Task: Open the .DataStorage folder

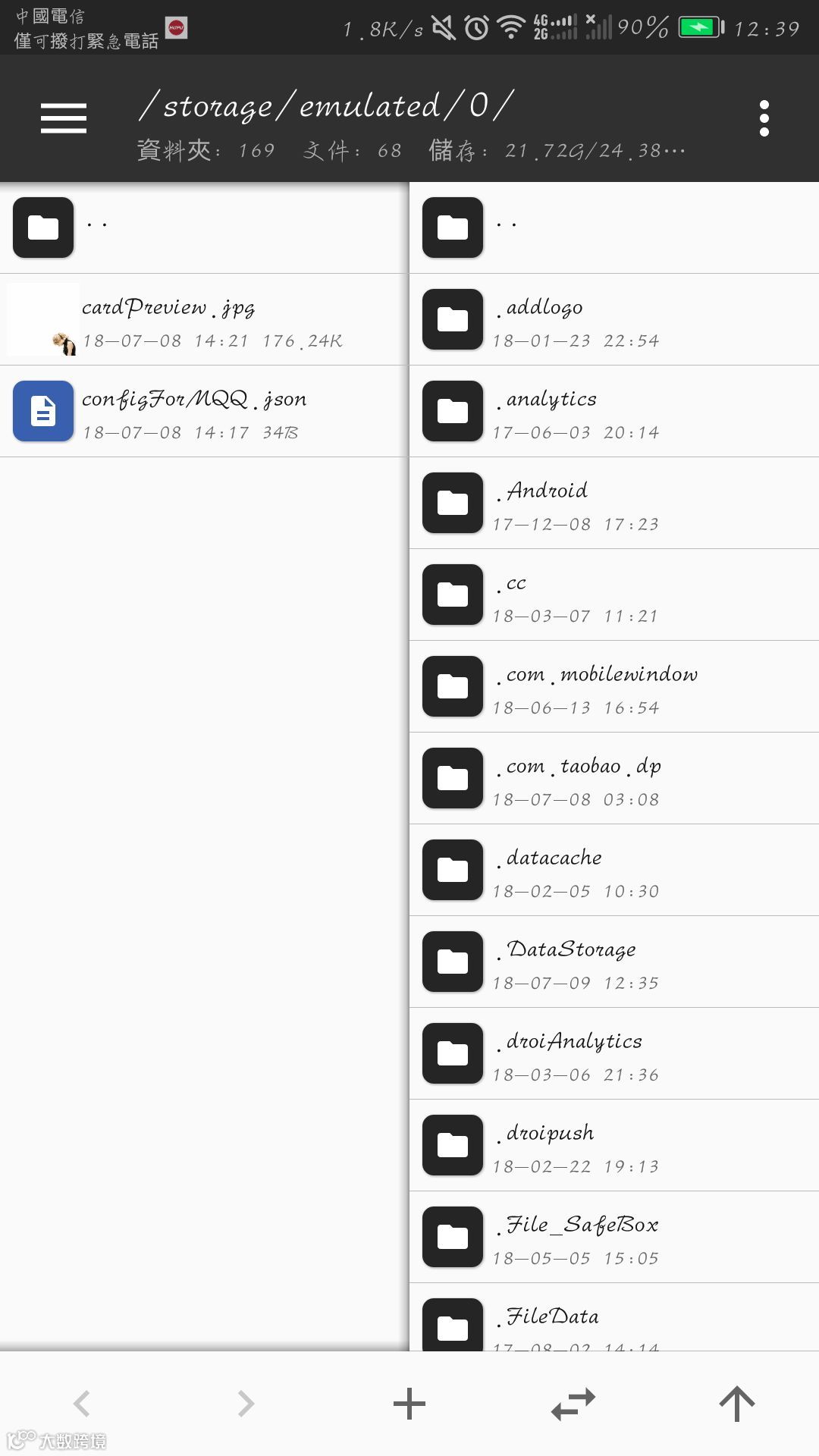Action: tap(614, 962)
